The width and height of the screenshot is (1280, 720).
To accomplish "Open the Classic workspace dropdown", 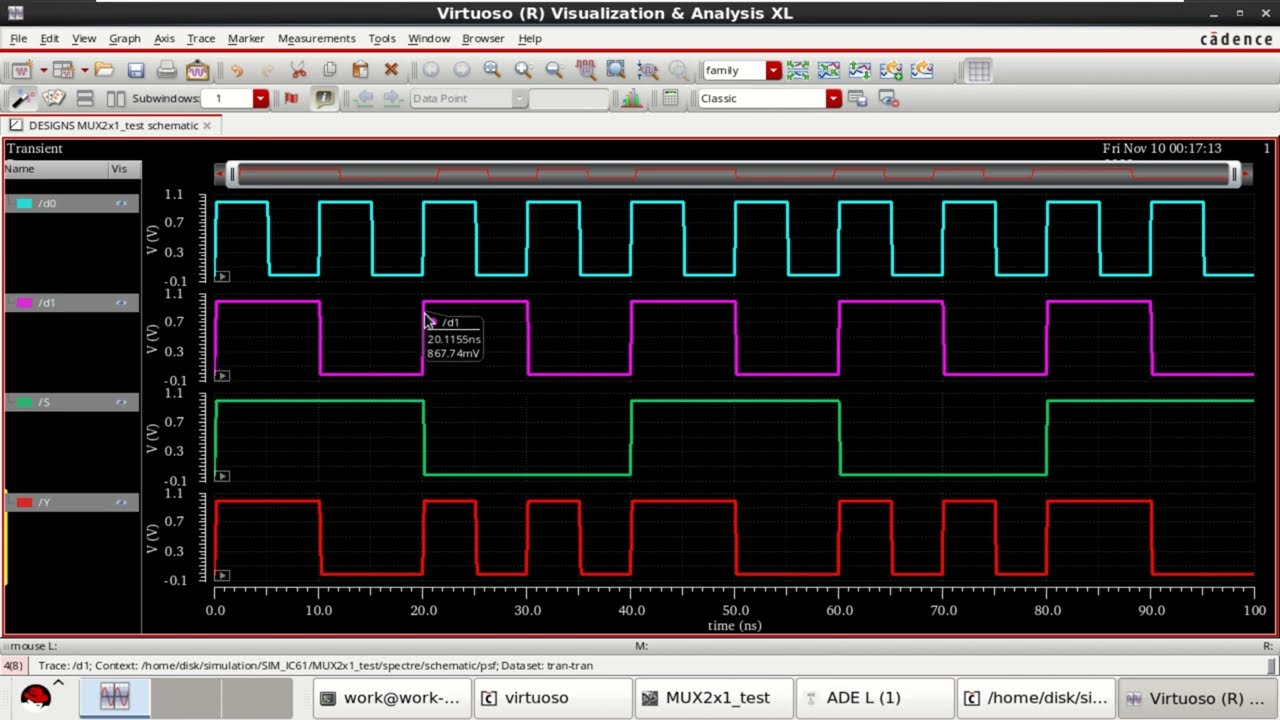I will [x=833, y=98].
